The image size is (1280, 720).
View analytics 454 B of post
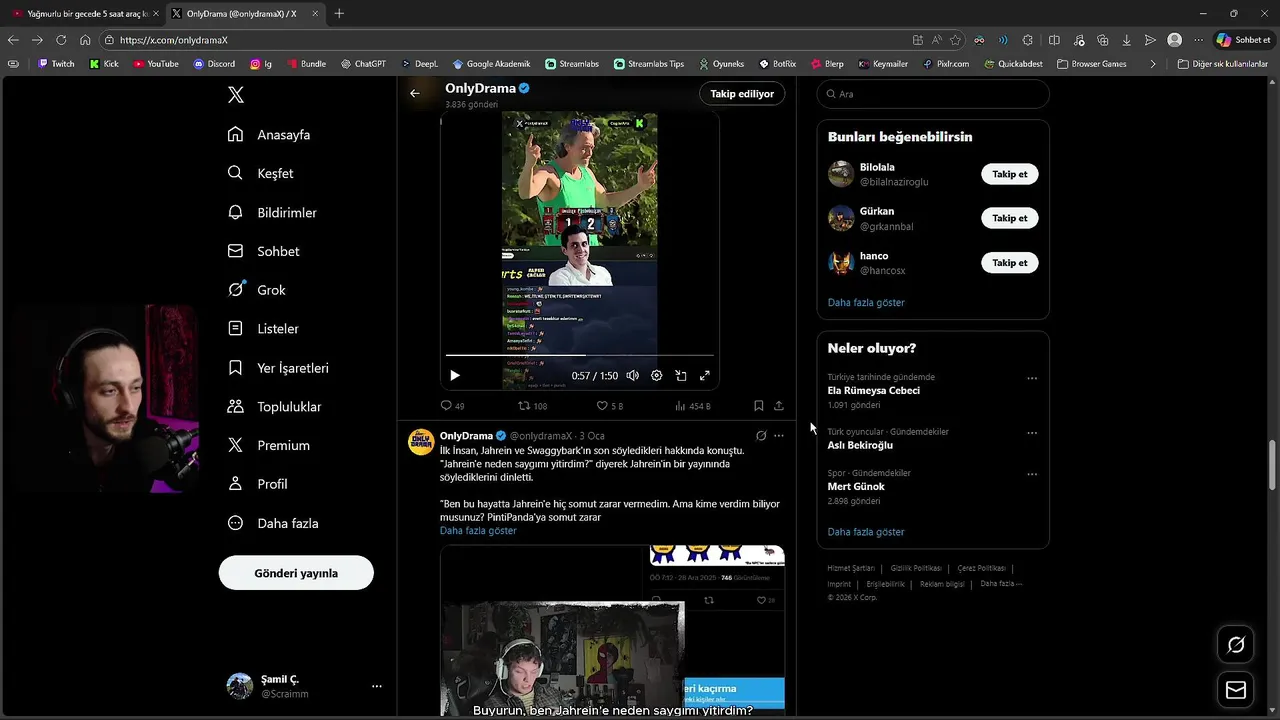click(693, 406)
